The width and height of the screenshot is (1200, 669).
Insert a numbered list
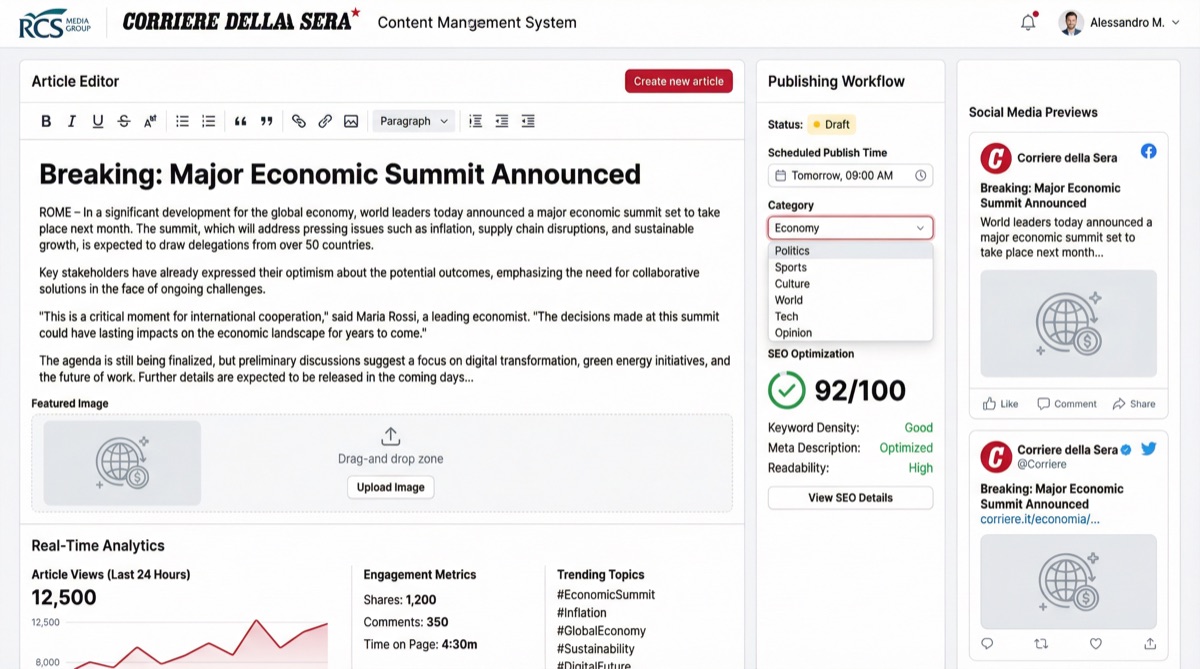click(207, 120)
